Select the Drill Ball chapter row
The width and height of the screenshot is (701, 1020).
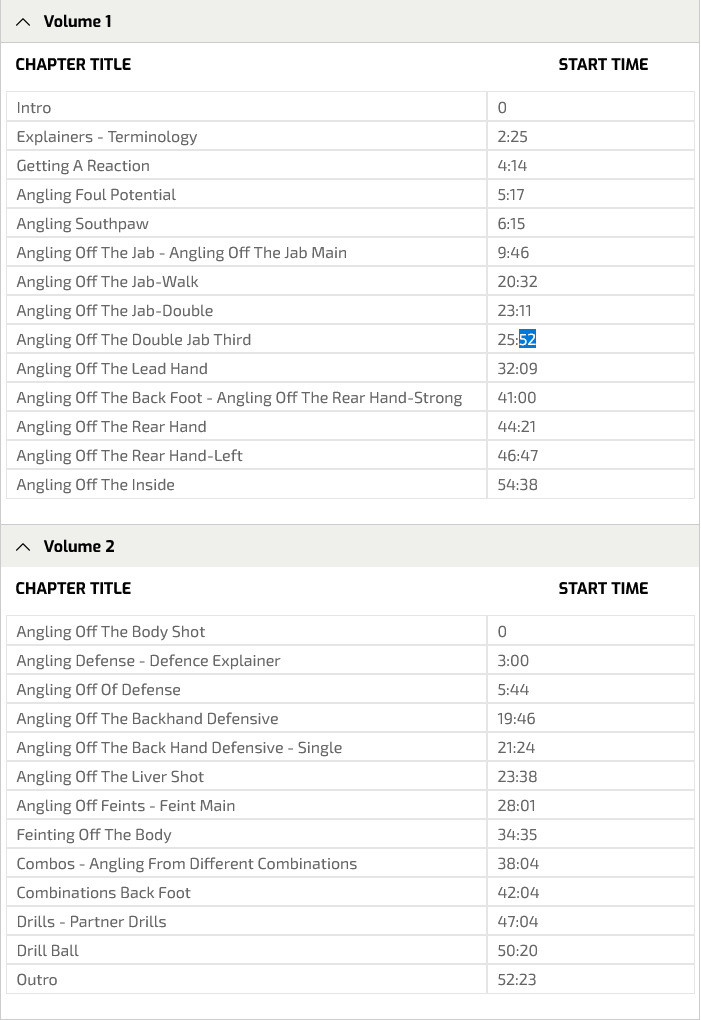click(x=350, y=950)
